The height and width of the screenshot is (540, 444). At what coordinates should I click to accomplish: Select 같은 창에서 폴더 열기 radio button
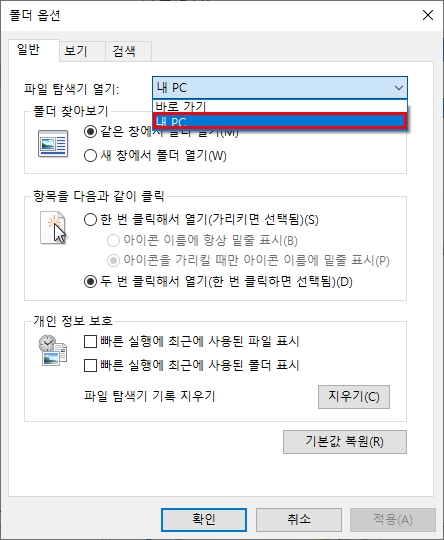90,132
